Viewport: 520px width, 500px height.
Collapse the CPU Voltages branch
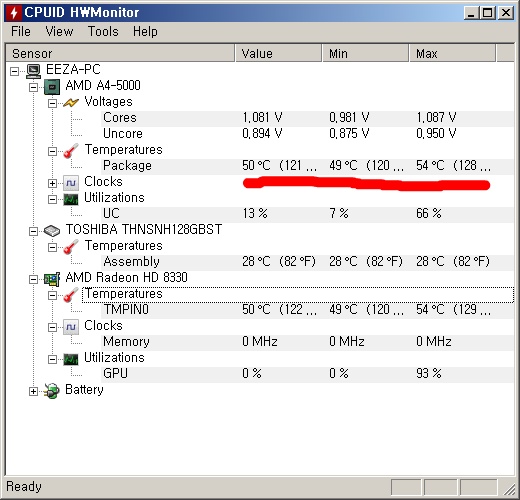coord(52,103)
